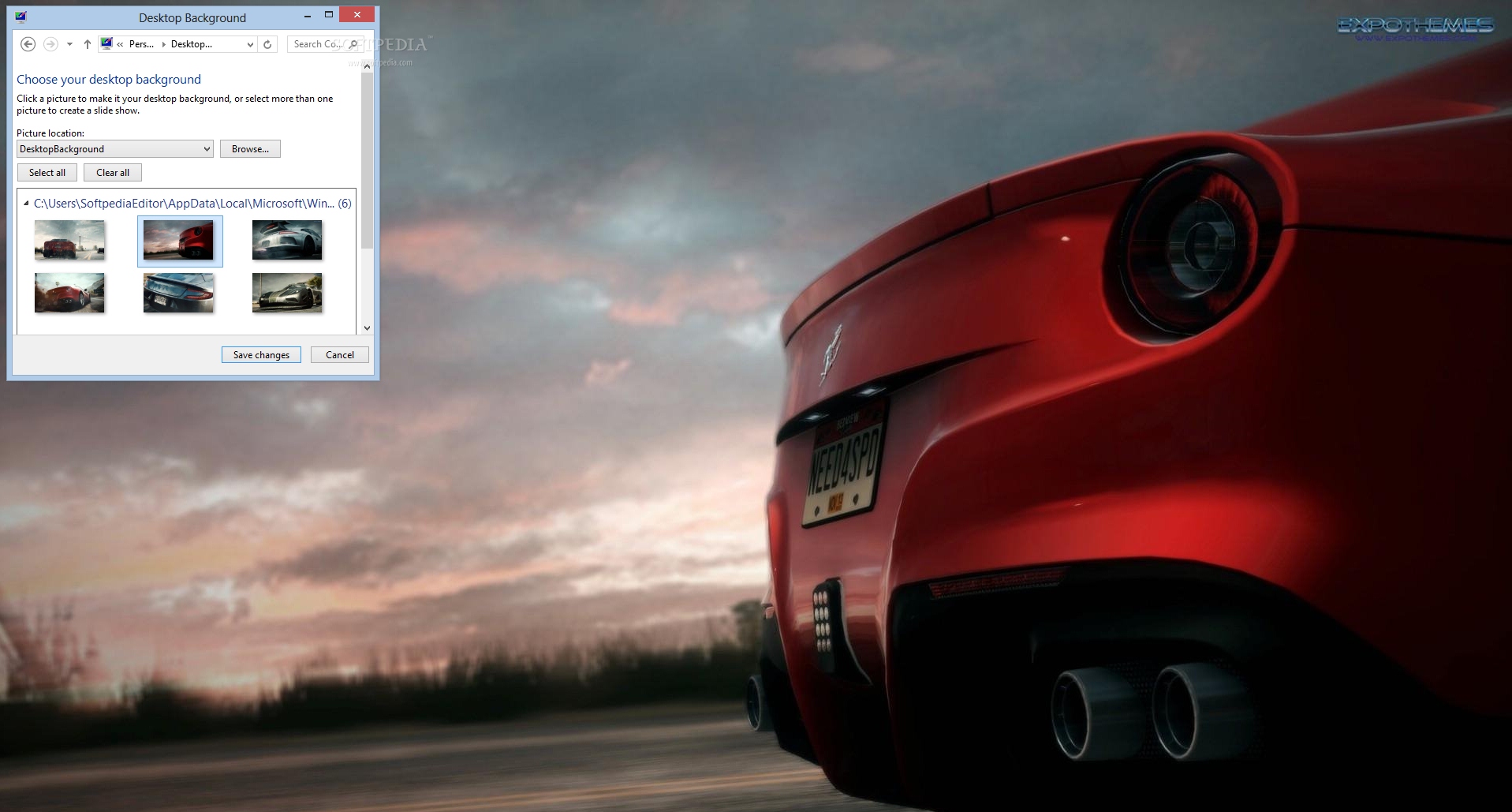The image size is (1512, 812).
Task: Click the Cancel button
Action: 340,355
